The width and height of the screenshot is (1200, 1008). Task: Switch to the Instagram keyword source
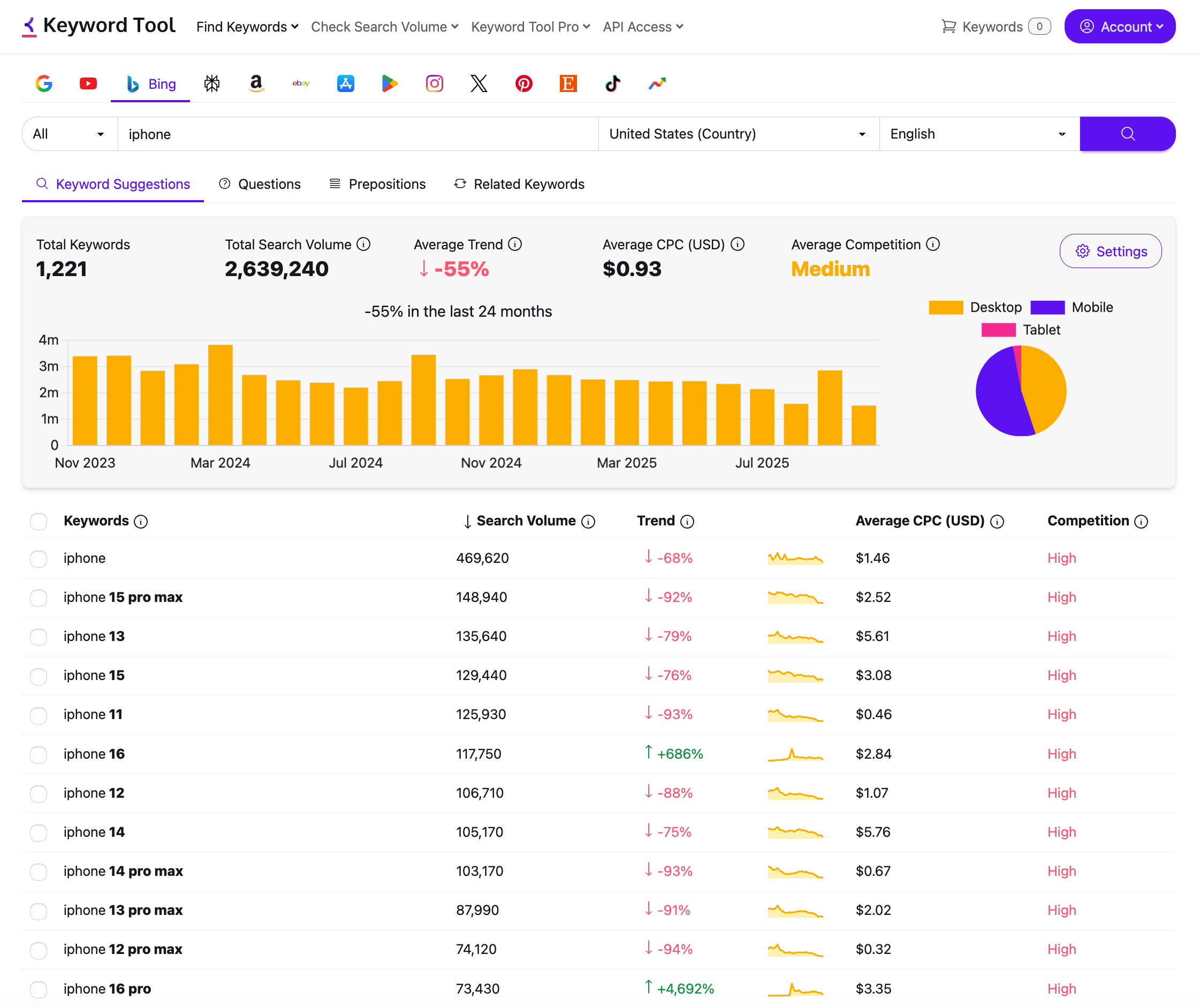coord(435,83)
